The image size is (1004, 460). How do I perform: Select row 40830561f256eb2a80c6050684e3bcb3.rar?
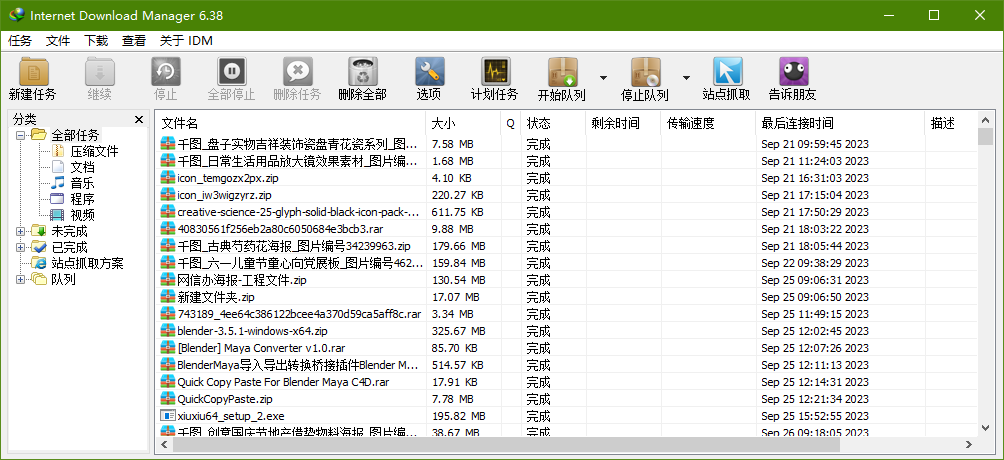point(567,229)
